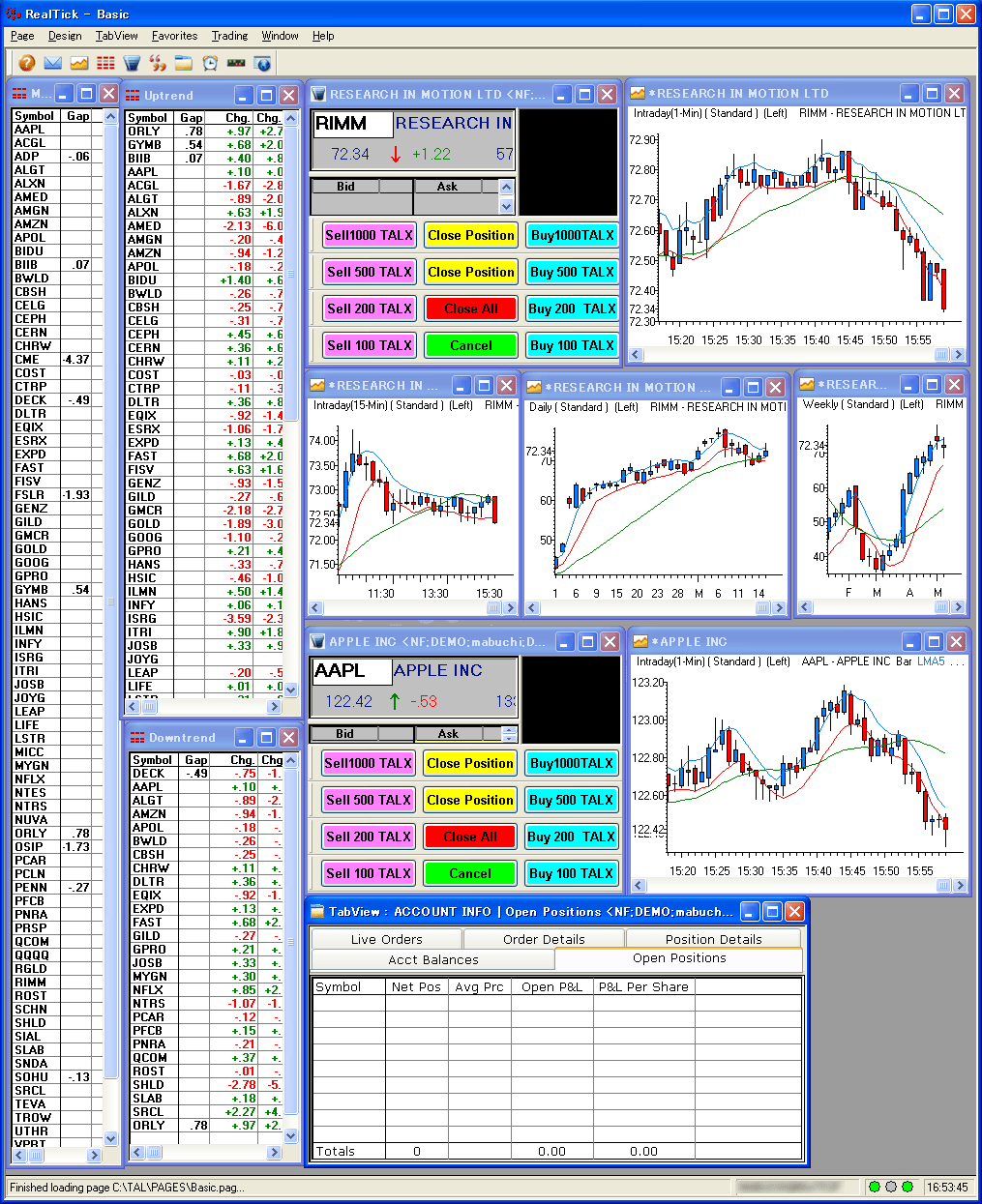This screenshot has width=982, height=1204.
Task: Open the Window menu
Action: pos(280,36)
